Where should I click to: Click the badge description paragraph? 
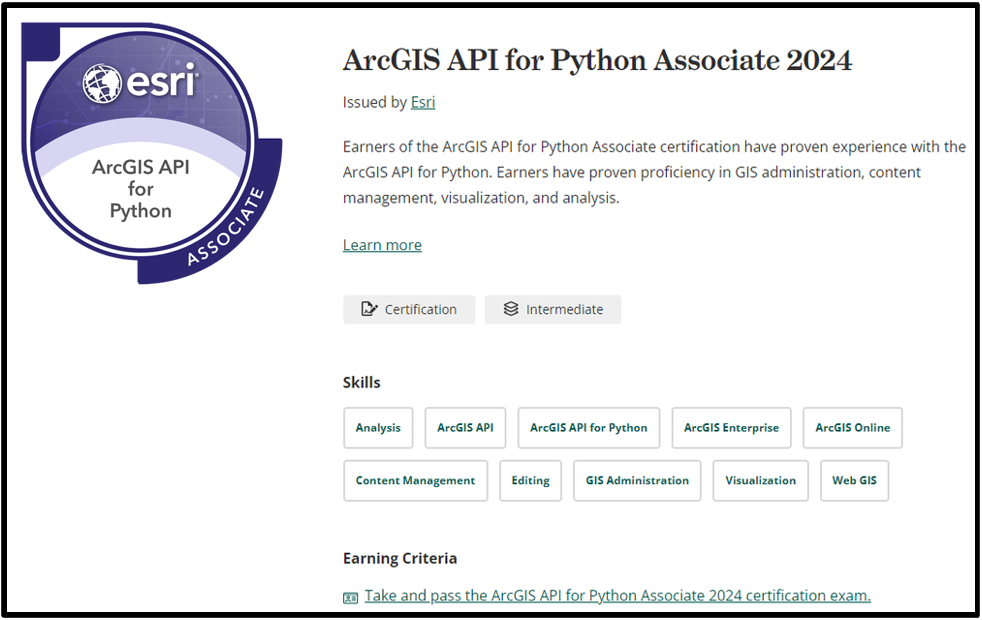654,172
